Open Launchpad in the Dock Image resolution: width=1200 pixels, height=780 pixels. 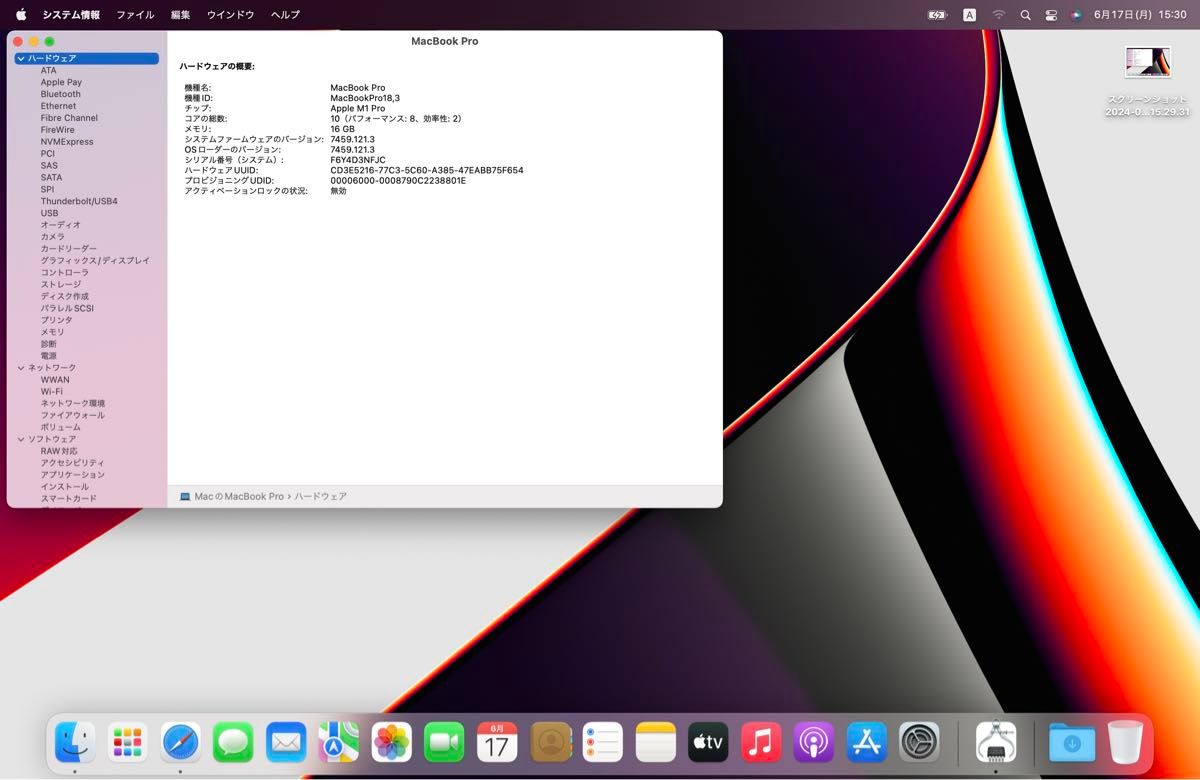pos(128,742)
